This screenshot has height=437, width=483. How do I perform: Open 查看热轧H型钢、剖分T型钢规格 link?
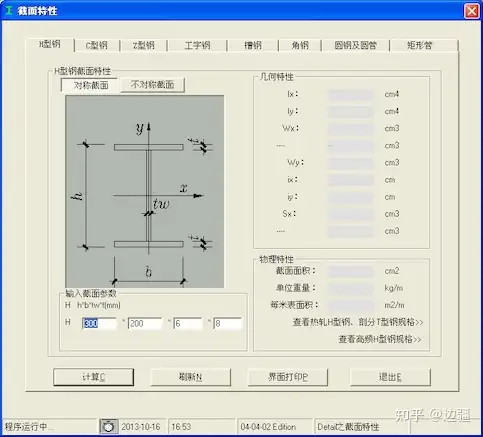(x=358, y=322)
